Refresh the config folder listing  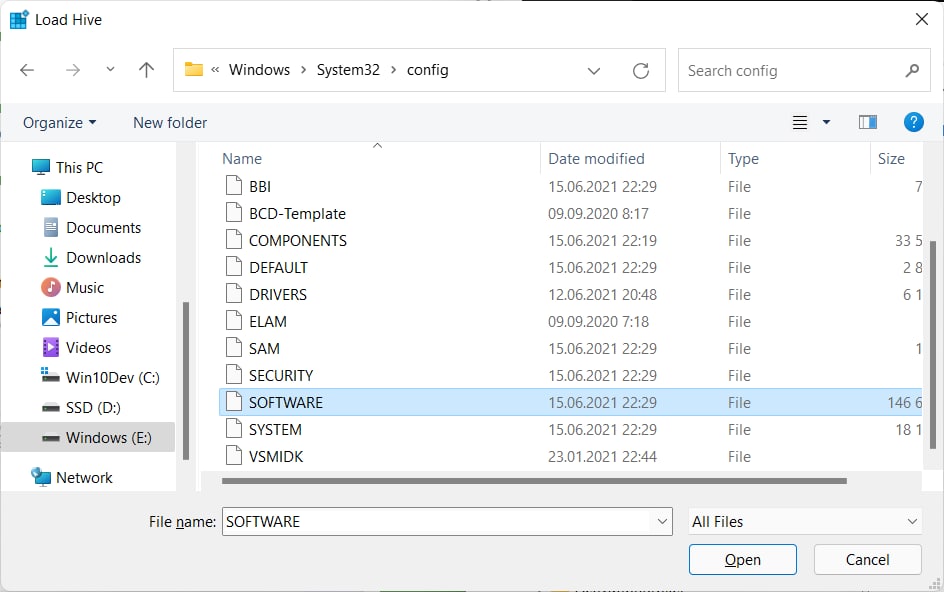pyautogui.click(x=641, y=71)
